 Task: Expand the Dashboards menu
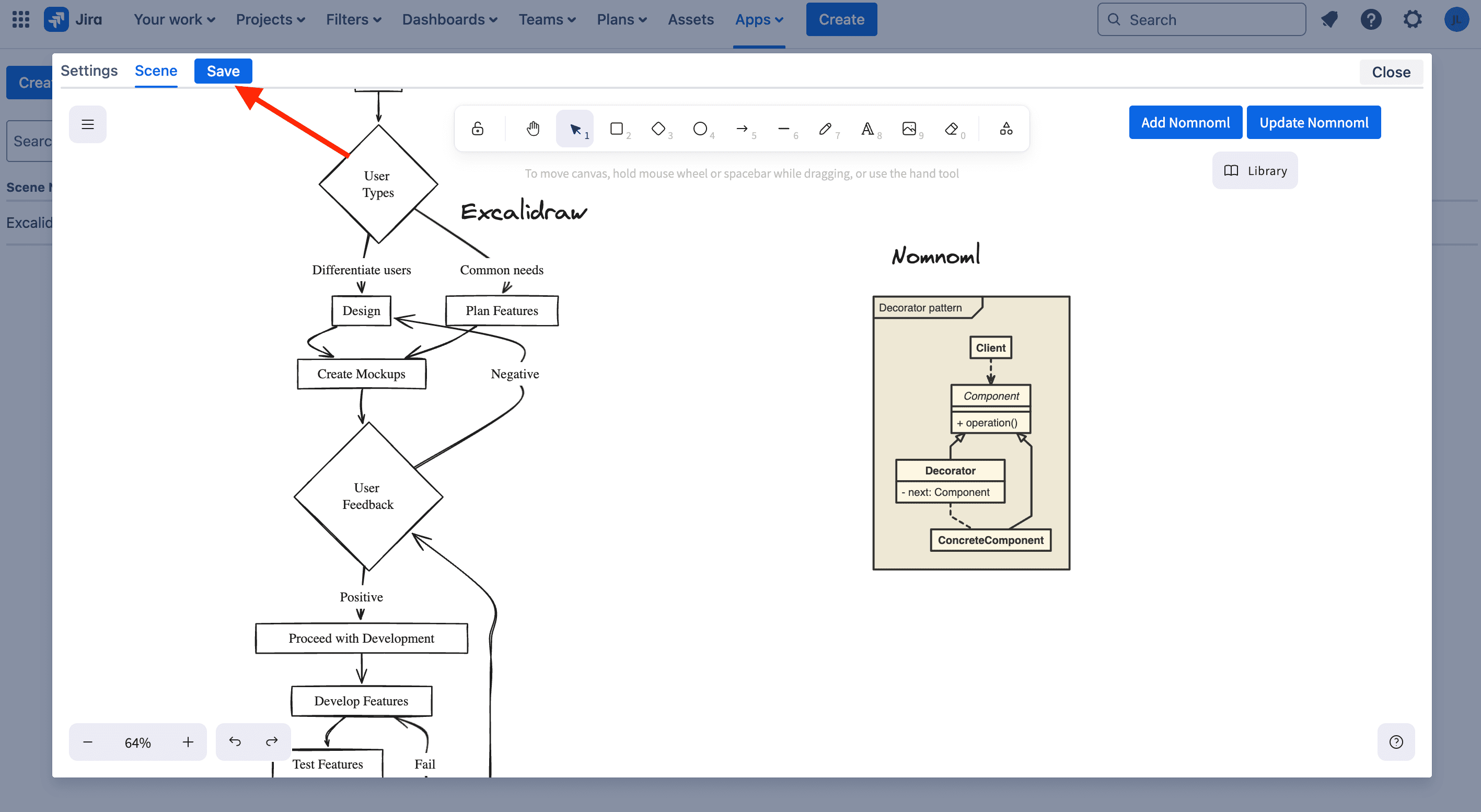point(449,19)
